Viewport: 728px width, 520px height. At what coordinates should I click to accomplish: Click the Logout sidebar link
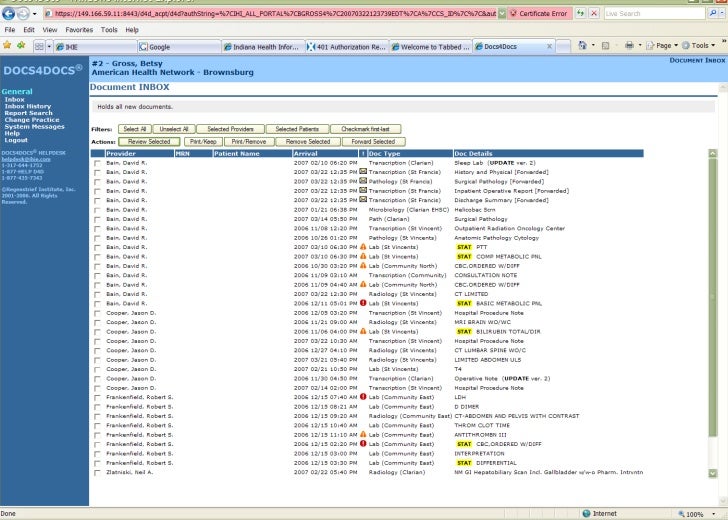click(16, 140)
